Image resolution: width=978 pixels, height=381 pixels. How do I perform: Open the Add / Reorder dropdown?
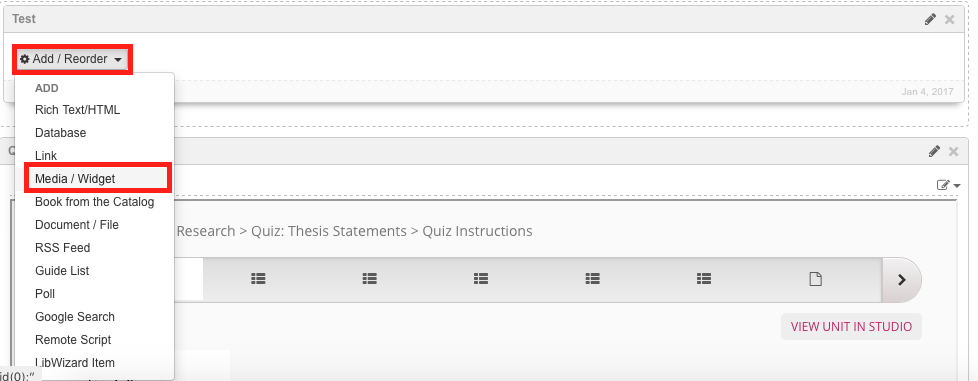(72, 59)
